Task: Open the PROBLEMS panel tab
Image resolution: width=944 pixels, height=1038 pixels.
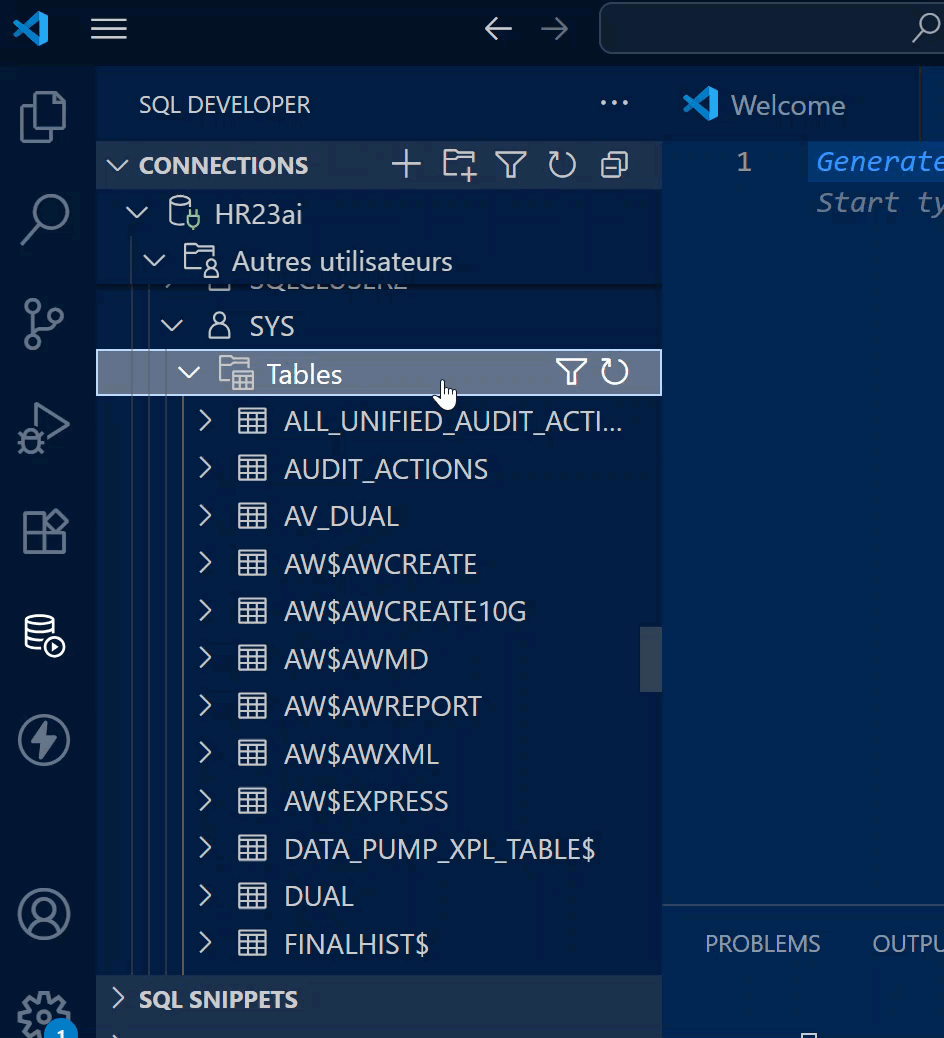Action: pyautogui.click(x=762, y=944)
